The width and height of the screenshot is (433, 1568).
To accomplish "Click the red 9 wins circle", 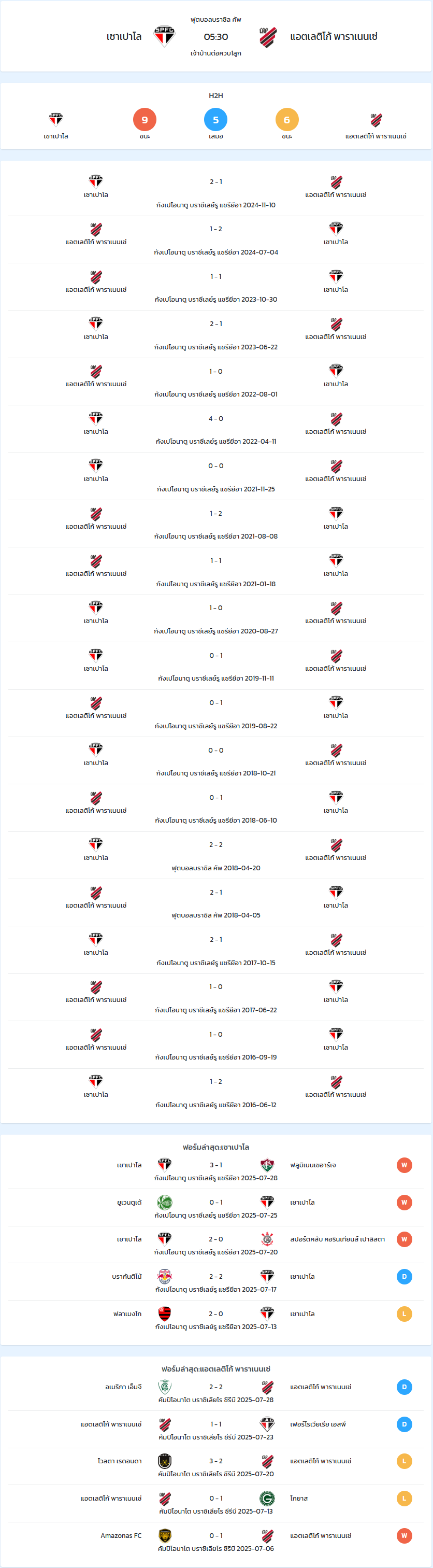I will [145, 119].
